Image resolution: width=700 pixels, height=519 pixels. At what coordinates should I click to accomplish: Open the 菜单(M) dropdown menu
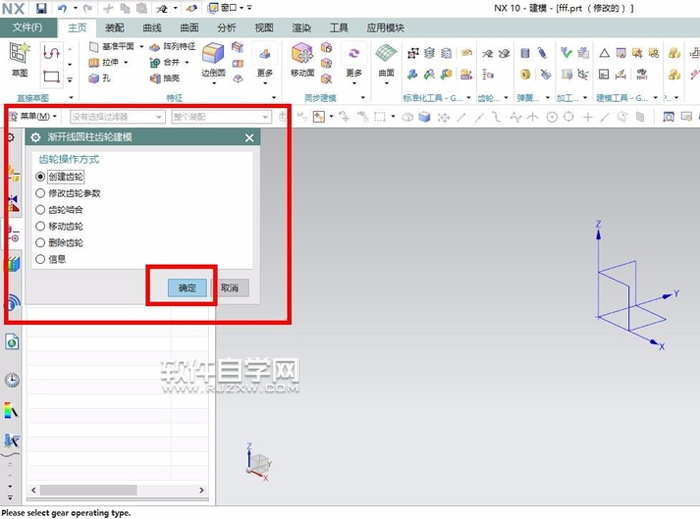pyautogui.click(x=34, y=117)
